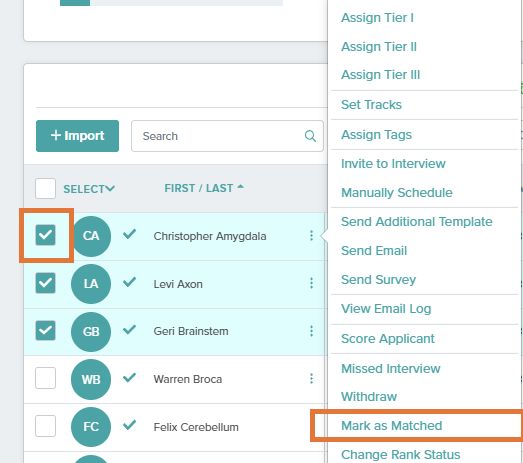Toggle the select-all header checkbox

45,188
